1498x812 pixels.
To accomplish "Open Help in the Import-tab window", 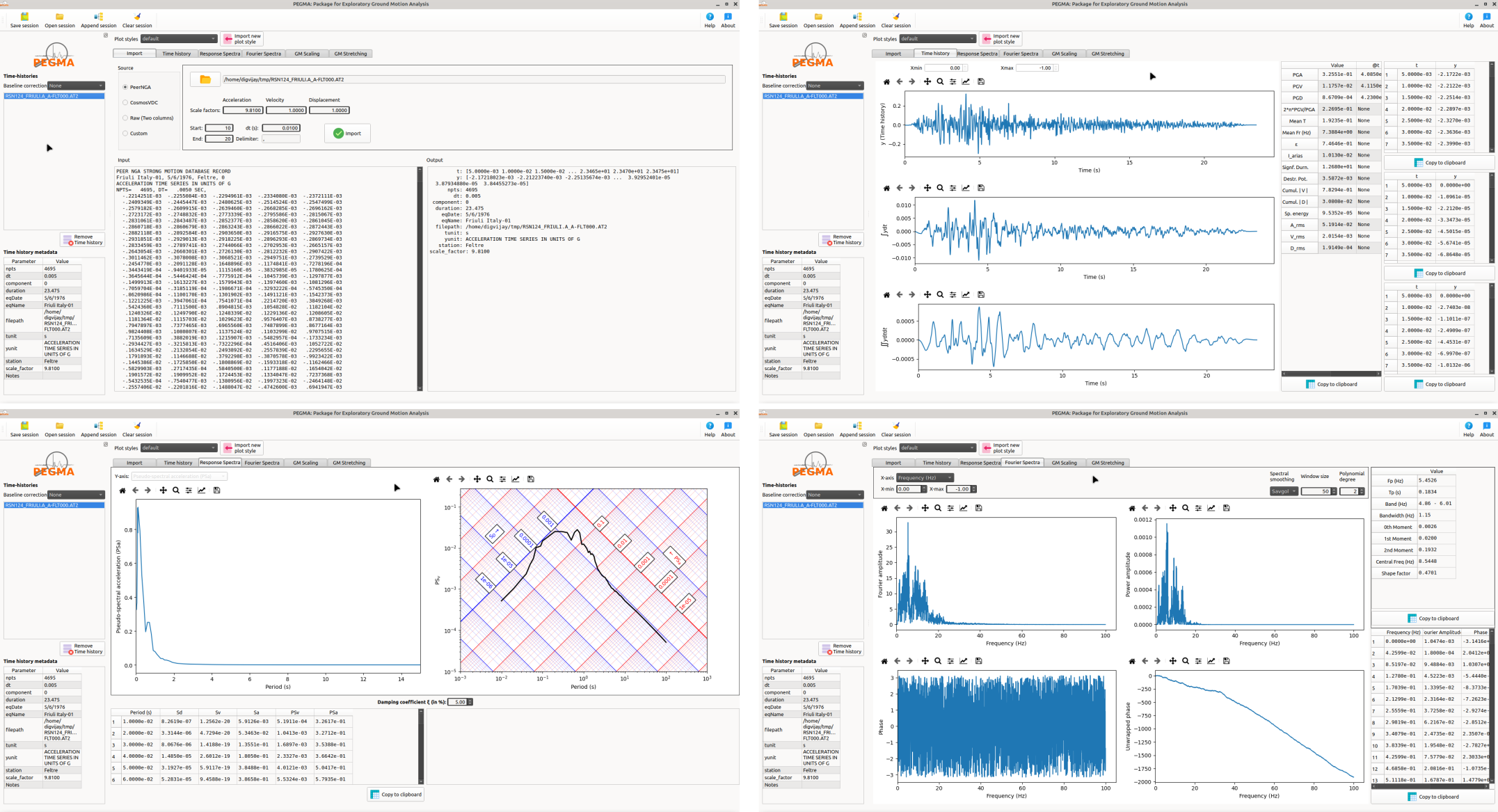I will tap(710, 19).
